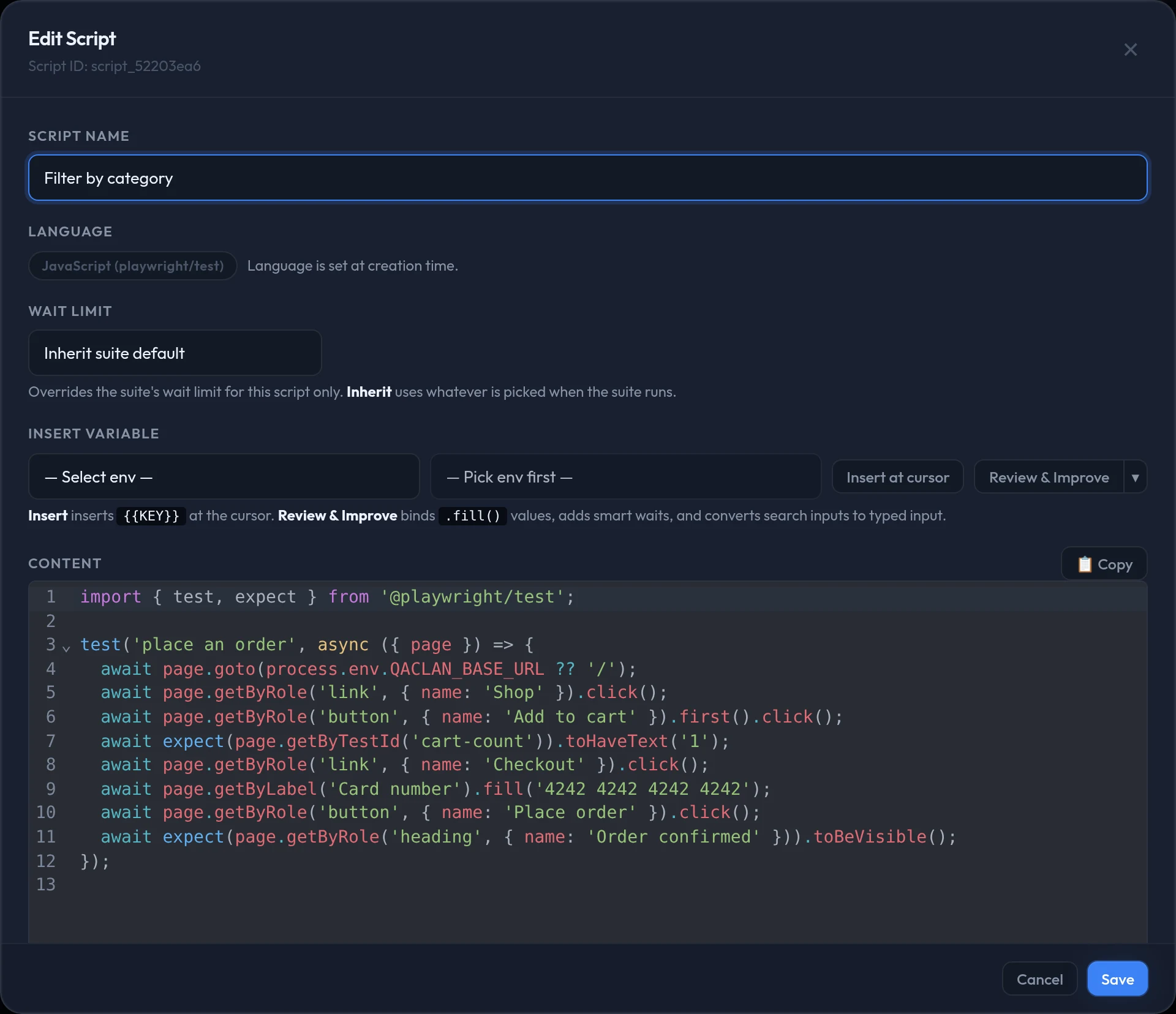The width and height of the screenshot is (1176, 1014).
Task: Click the page.goto line in editor
Action: point(368,669)
